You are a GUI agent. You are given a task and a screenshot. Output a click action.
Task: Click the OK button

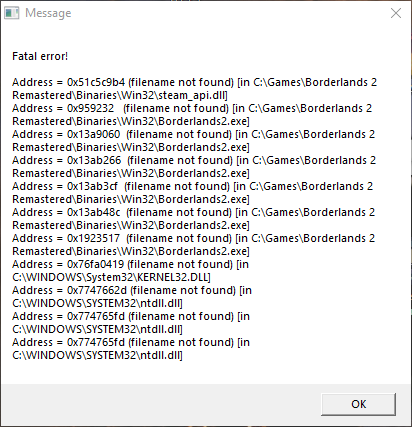(359, 404)
